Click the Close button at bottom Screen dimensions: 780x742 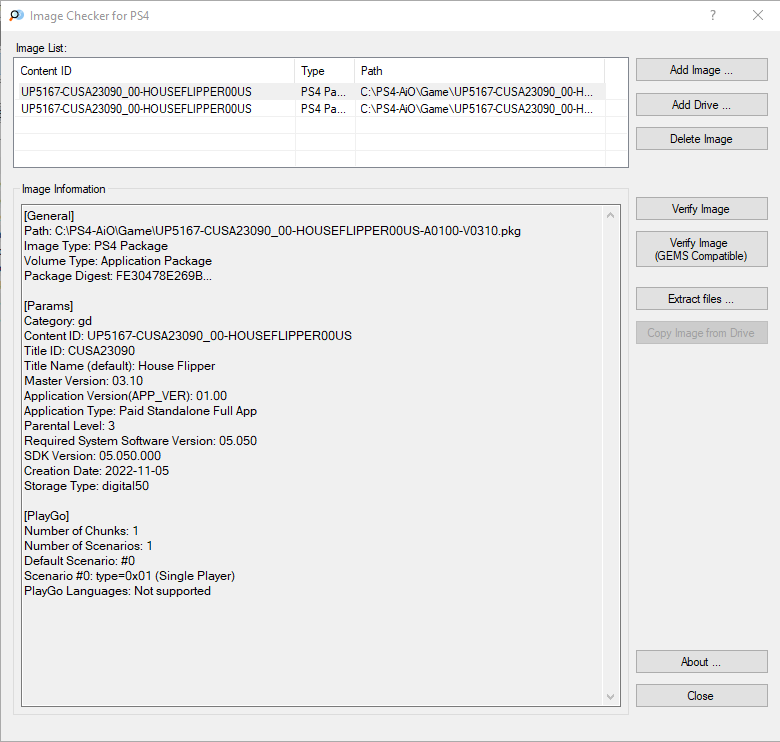(x=701, y=696)
